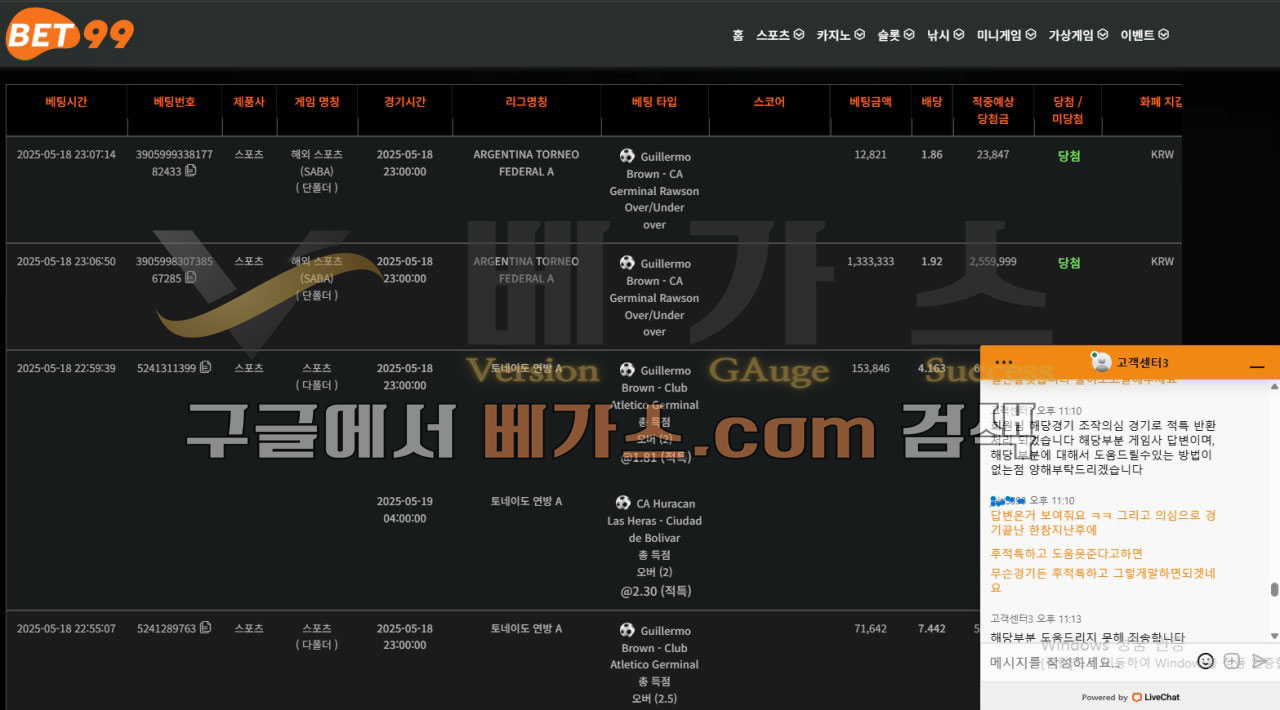
Task: Click the 당첨 / 미당첨 column header
Action: 1068,110
